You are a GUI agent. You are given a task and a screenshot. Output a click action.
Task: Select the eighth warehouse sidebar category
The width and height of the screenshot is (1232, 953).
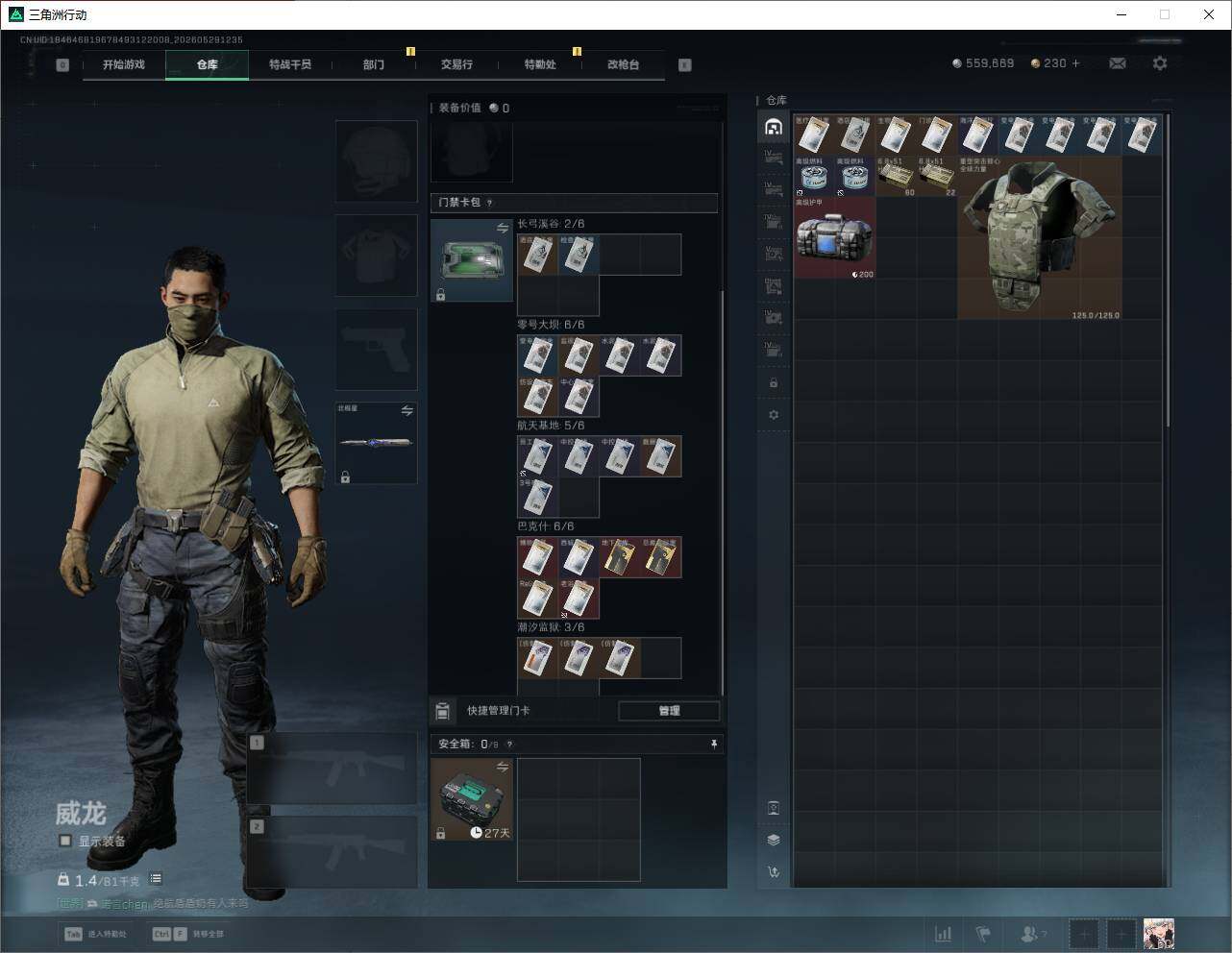point(774,349)
